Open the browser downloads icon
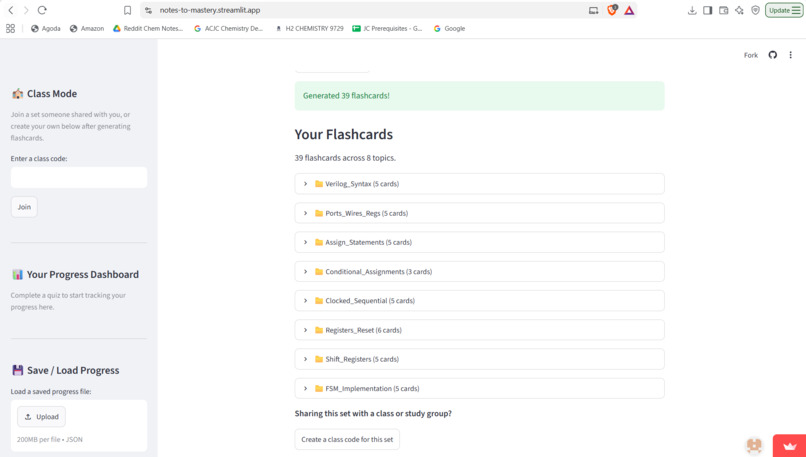The image size is (806, 457). [692, 10]
